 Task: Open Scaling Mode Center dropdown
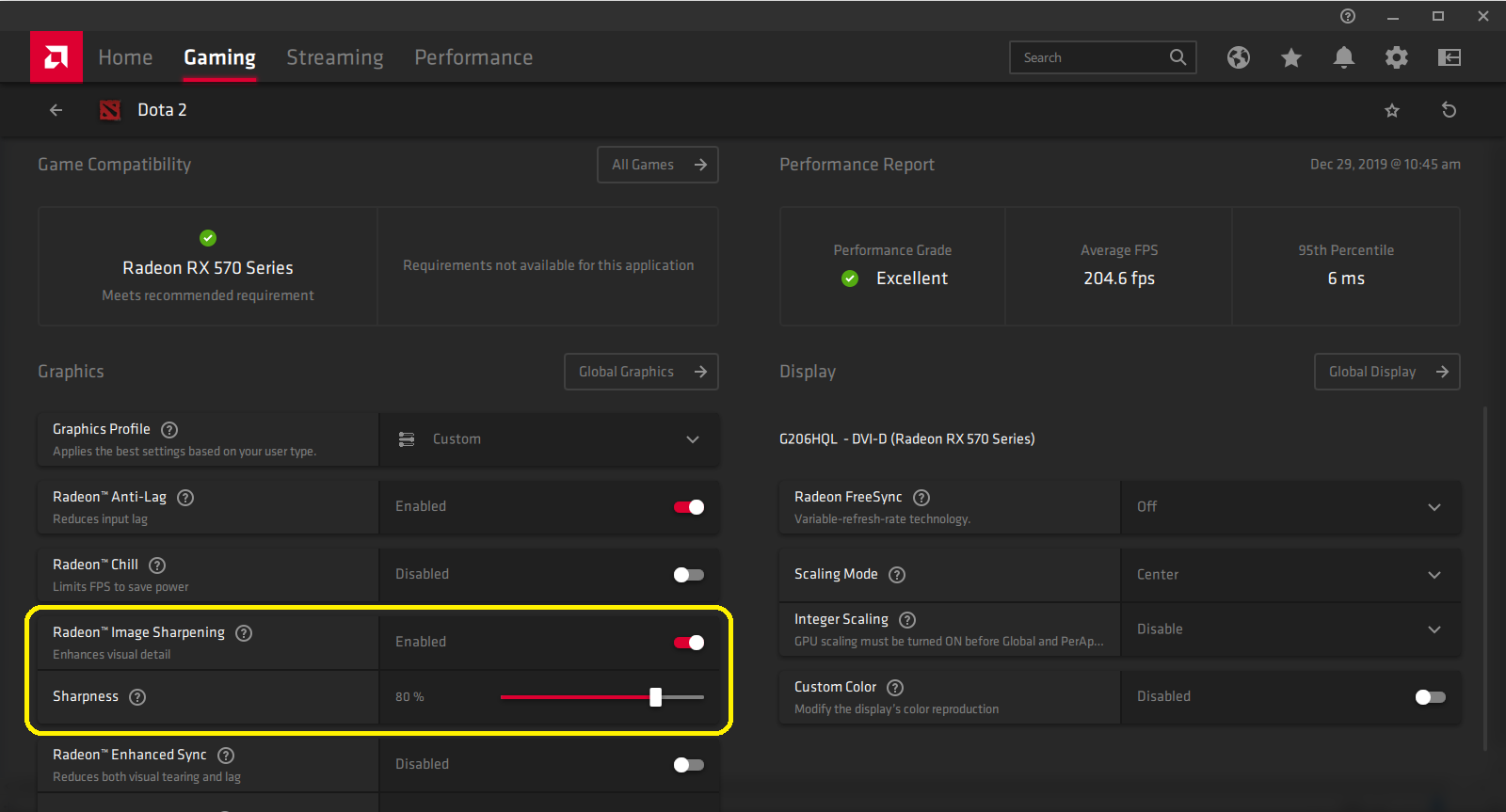[1290, 575]
